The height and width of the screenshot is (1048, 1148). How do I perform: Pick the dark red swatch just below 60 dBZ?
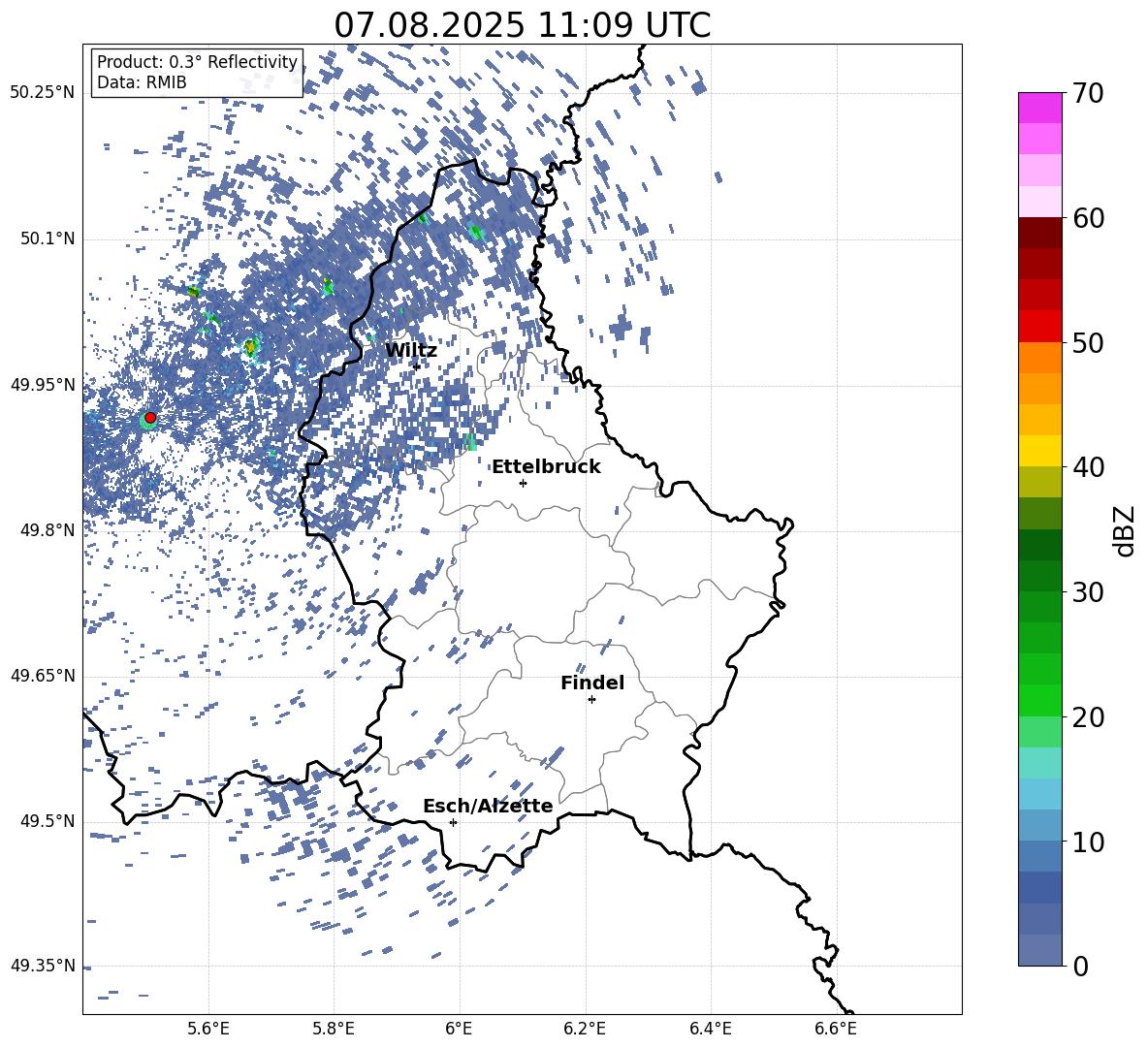(1040, 233)
